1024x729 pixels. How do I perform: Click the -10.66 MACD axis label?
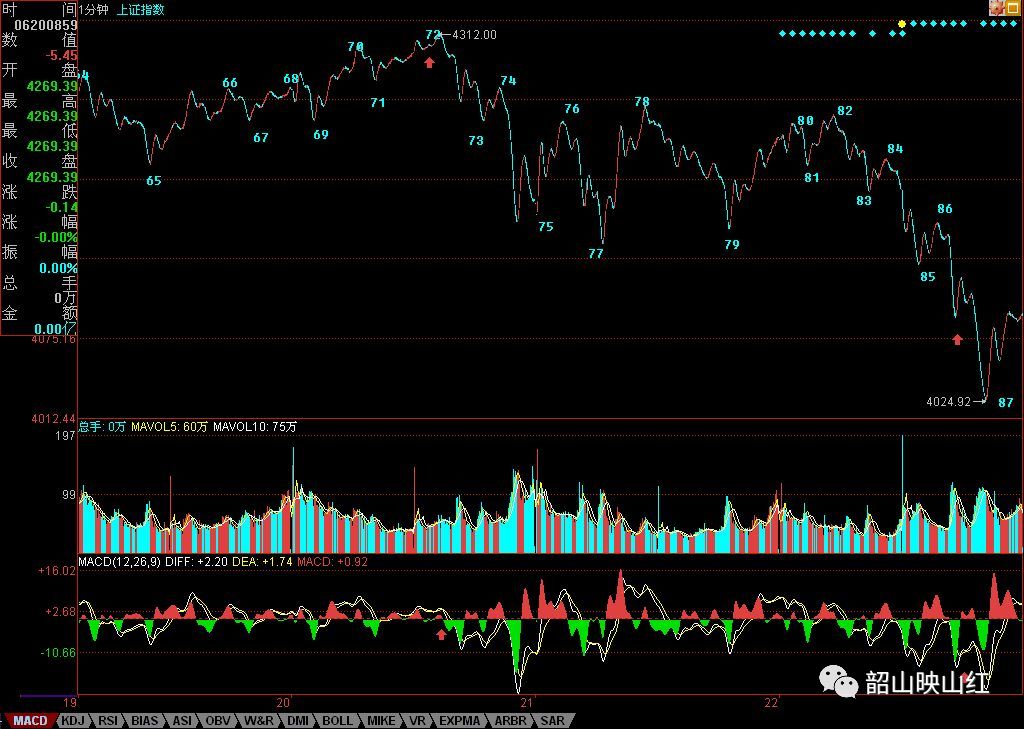coord(58,652)
